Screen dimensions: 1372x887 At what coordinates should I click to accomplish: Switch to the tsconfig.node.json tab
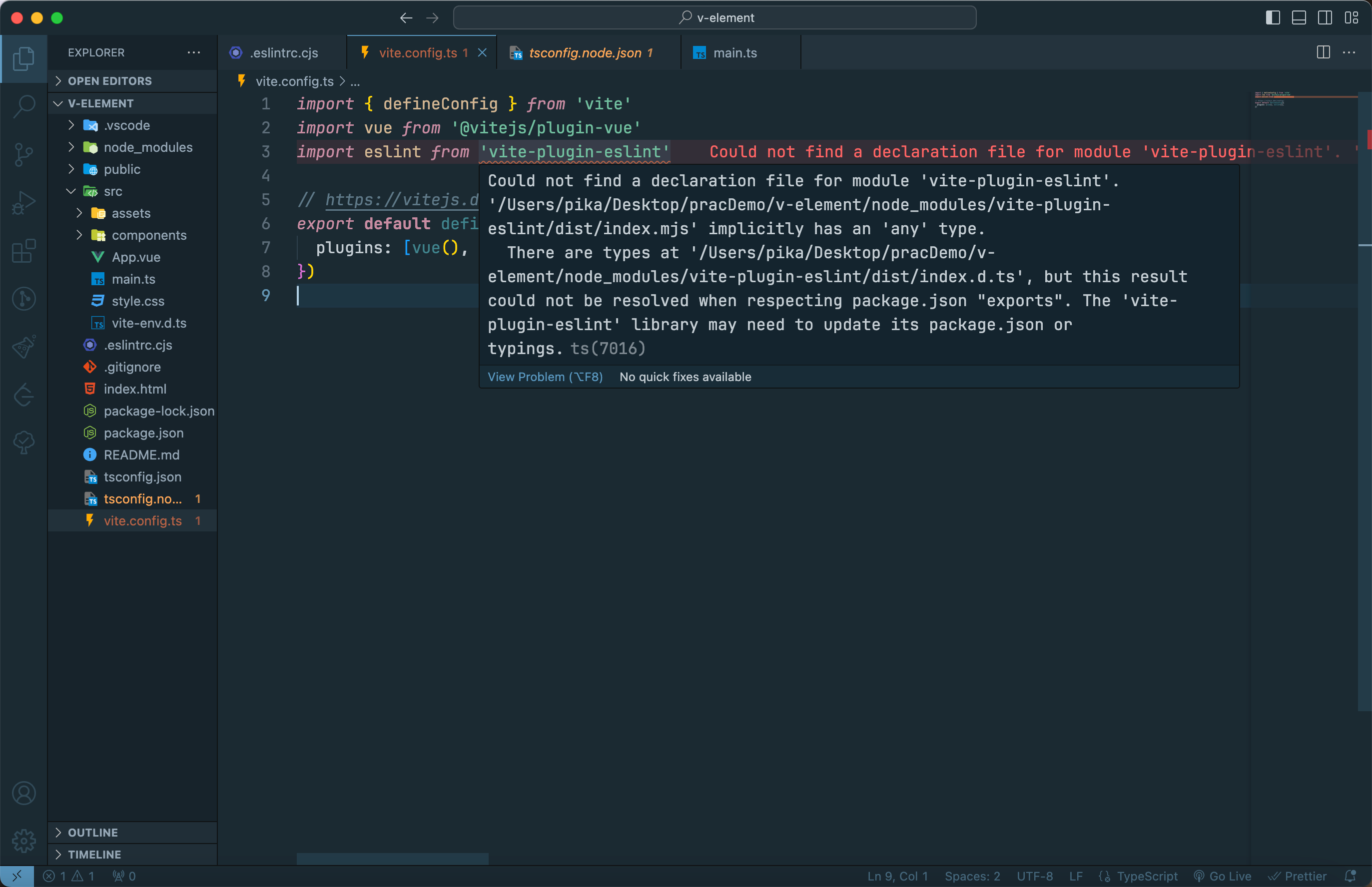click(x=589, y=52)
